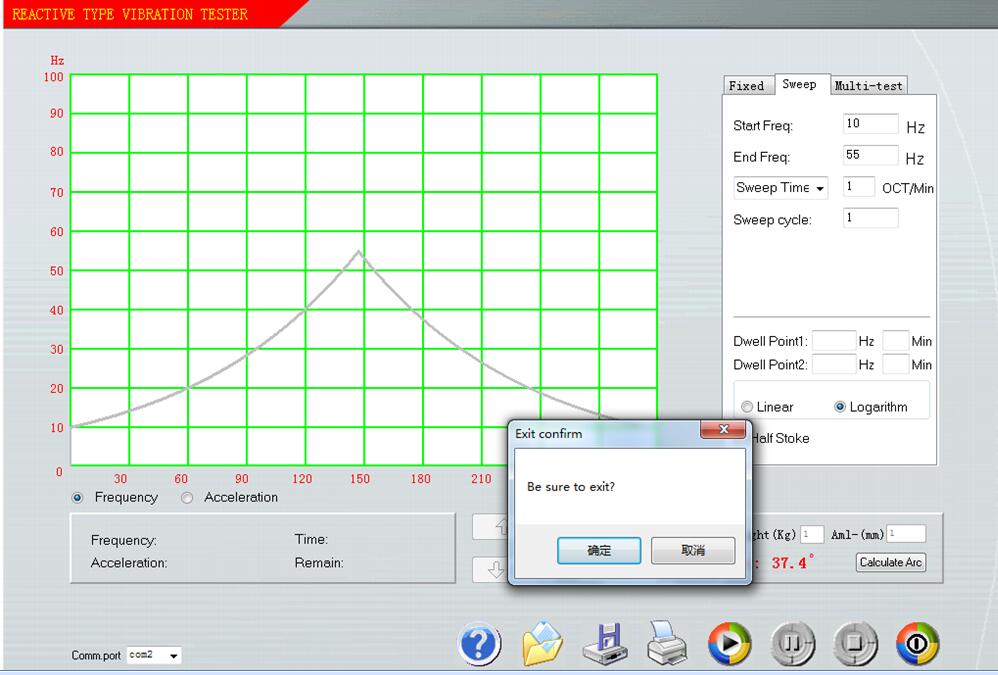The width and height of the screenshot is (998, 675).
Task: Click the Dwell Point1 Hz field
Action: [x=834, y=341]
